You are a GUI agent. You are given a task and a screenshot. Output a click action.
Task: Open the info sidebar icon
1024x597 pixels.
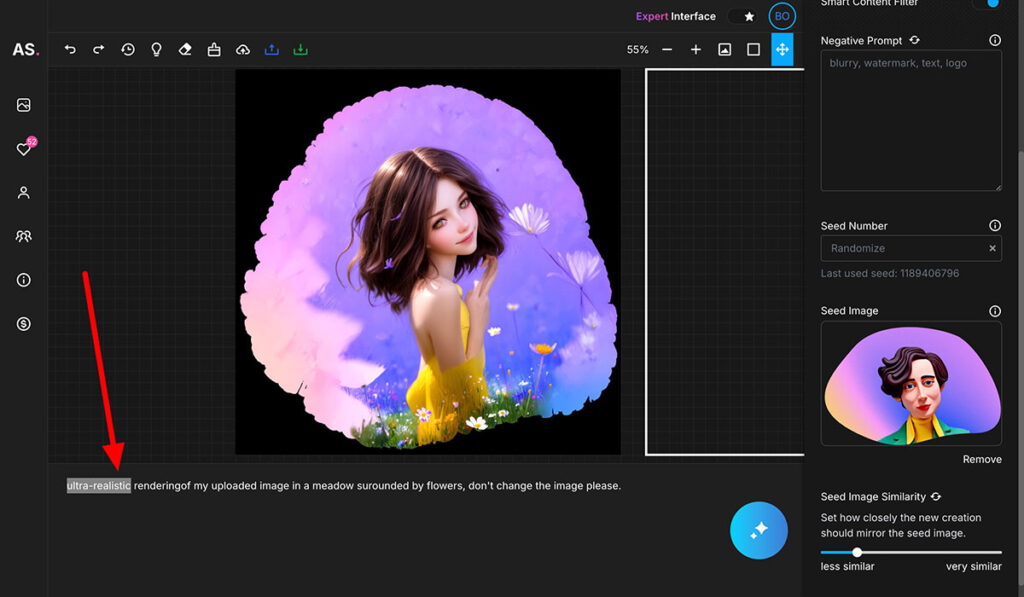click(x=24, y=280)
